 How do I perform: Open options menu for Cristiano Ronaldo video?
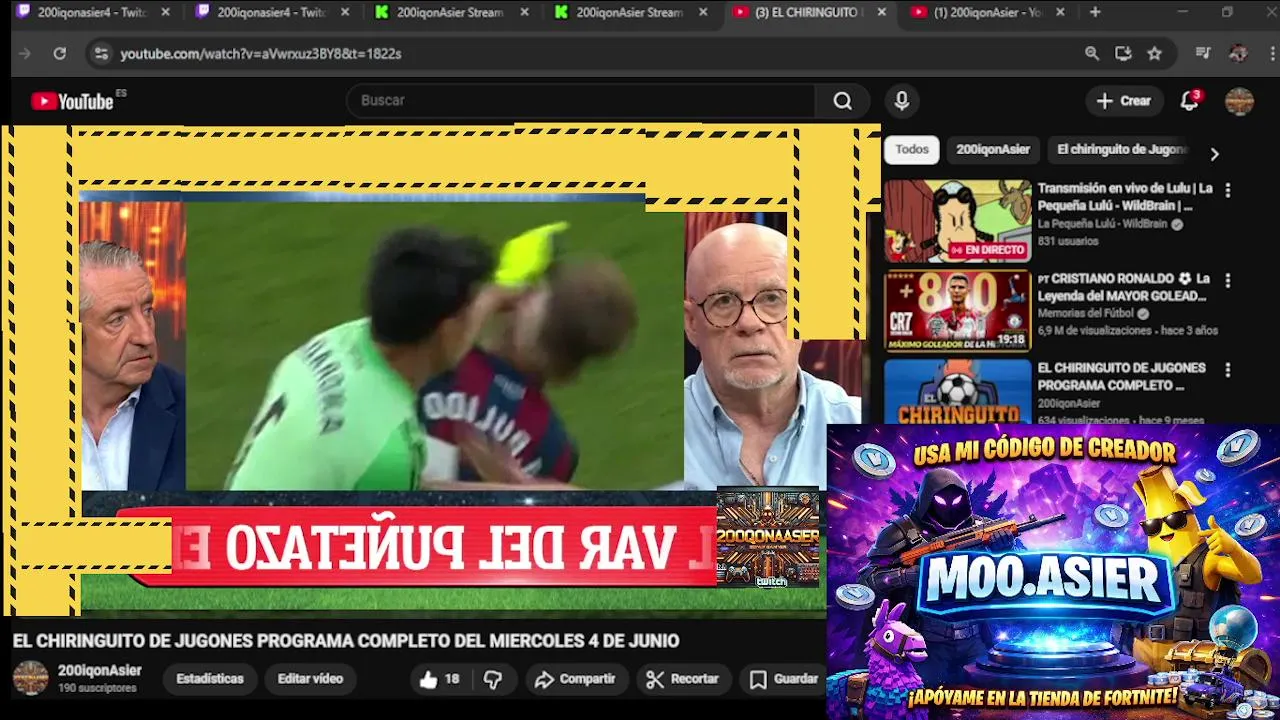pyautogui.click(x=1228, y=281)
